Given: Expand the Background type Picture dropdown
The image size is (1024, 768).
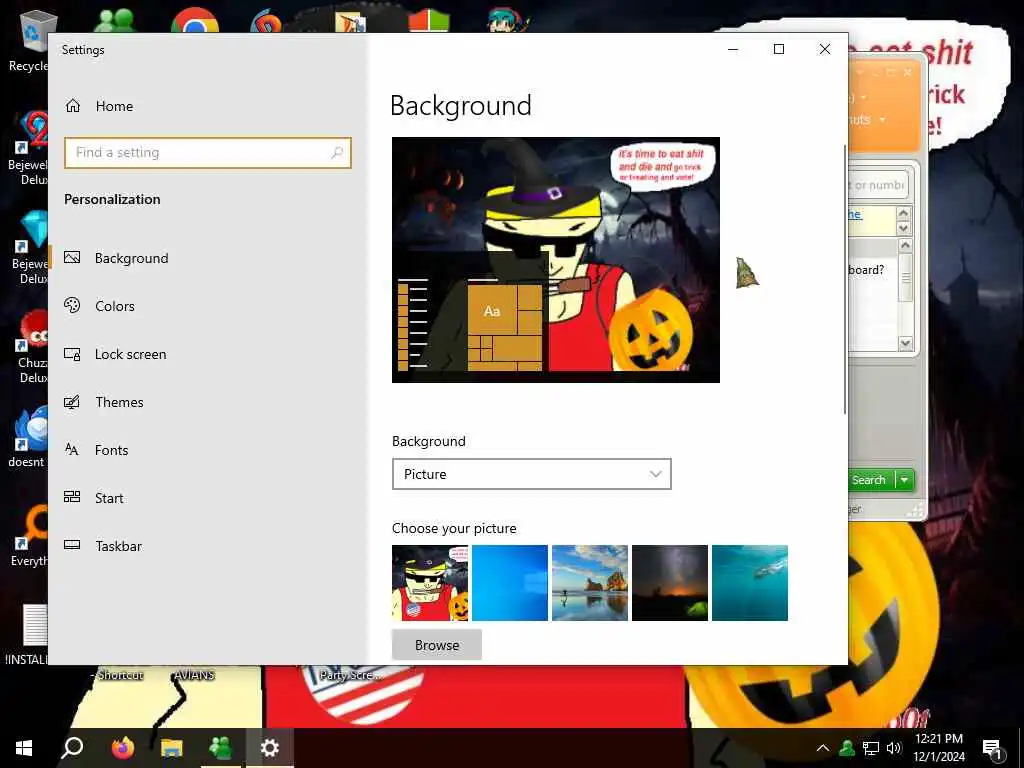Looking at the screenshot, I should tap(532, 474).
